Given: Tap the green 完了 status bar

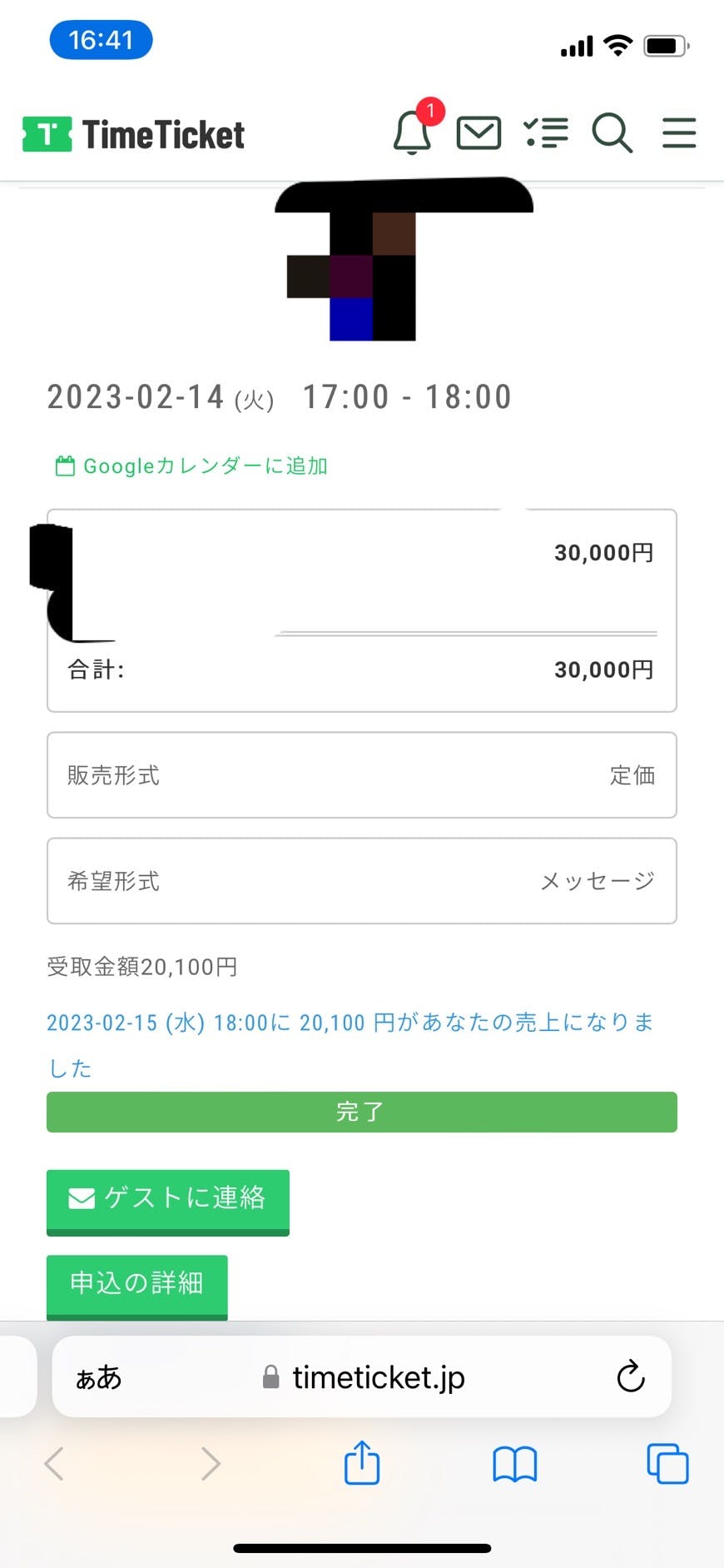Looking at the screenshot, I should pos(361,1112).
